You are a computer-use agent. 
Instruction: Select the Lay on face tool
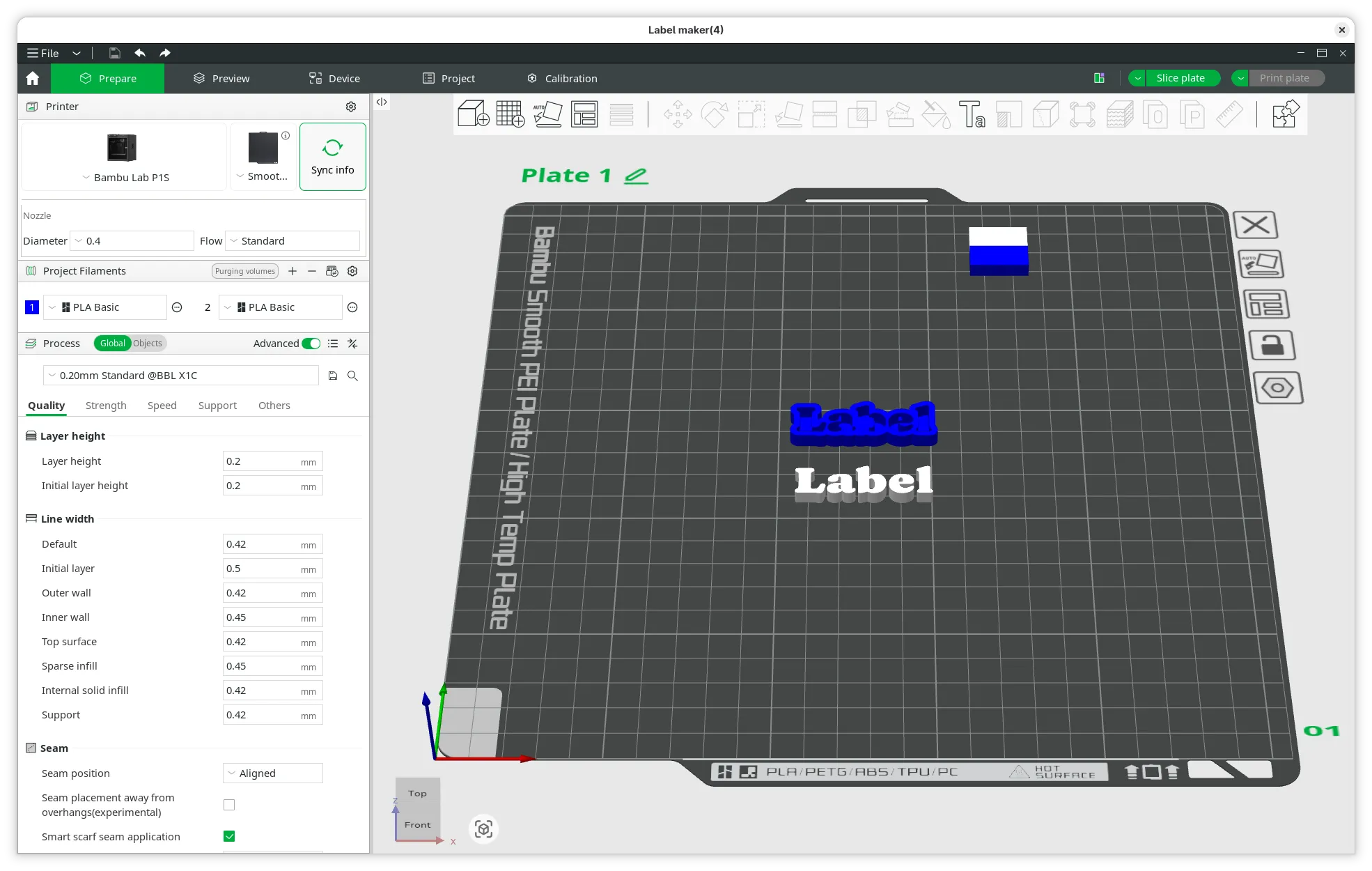[788, 114]
